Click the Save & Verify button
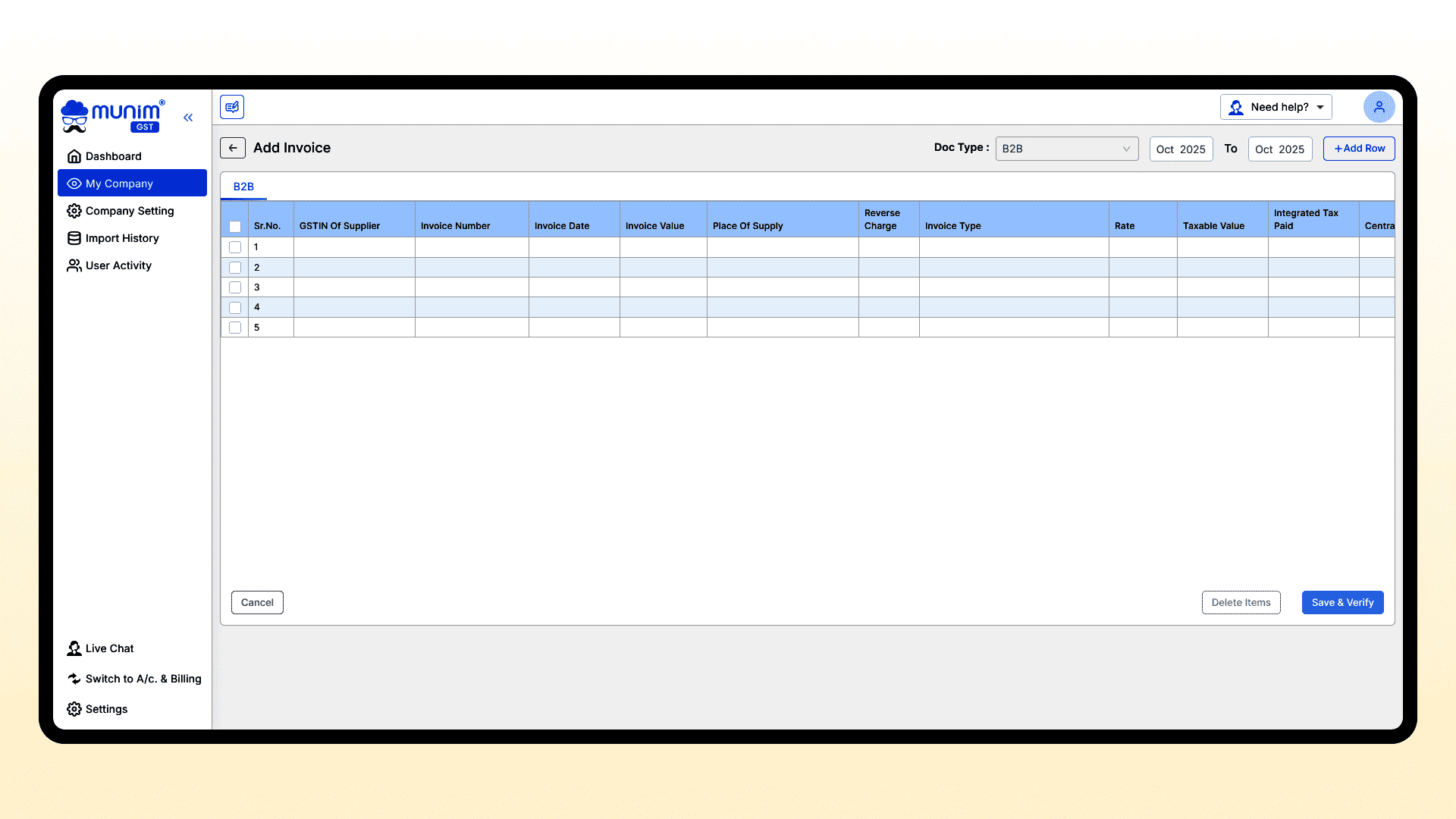The height and width of the screenshot is (819, 1456). (1342, 603)
